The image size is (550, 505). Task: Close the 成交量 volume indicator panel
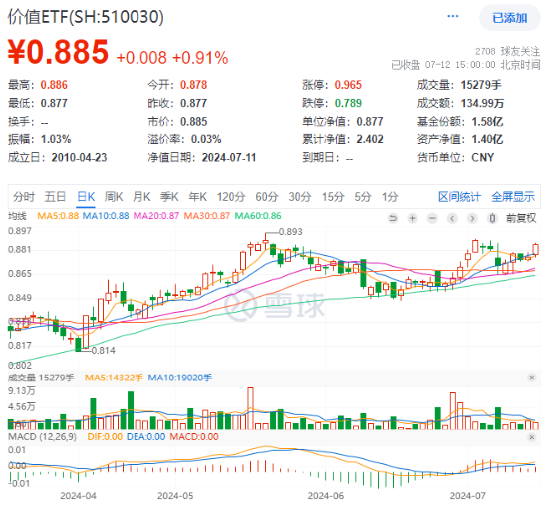(x=532, y=377)
